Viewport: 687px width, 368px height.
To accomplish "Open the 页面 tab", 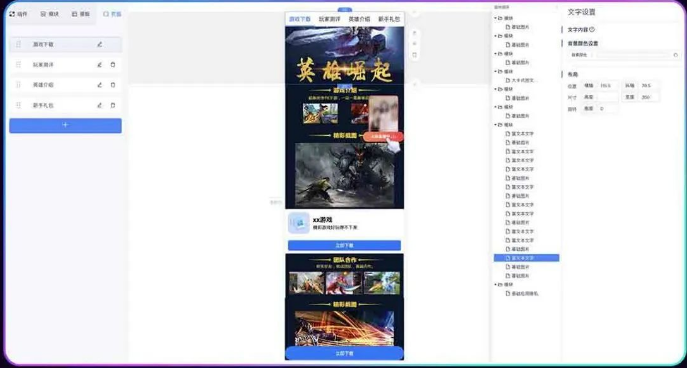I will 112,14.
